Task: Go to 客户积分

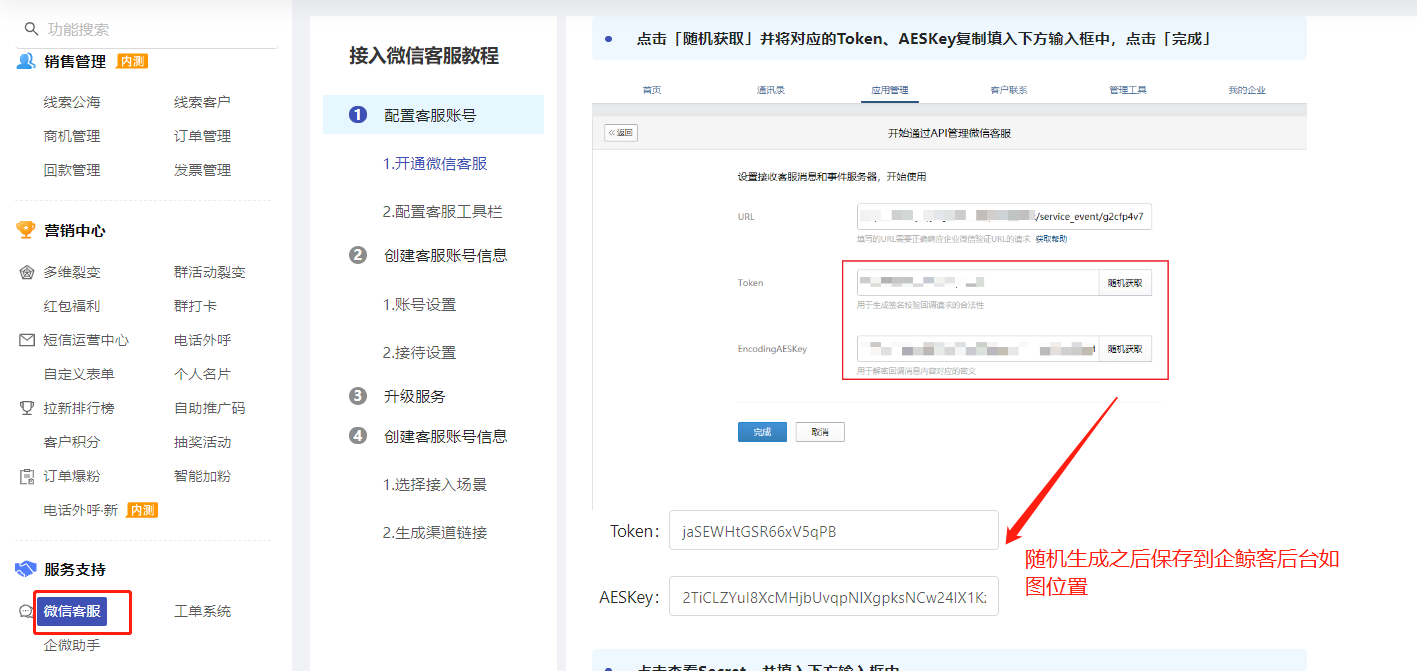Action: point(72,442)
